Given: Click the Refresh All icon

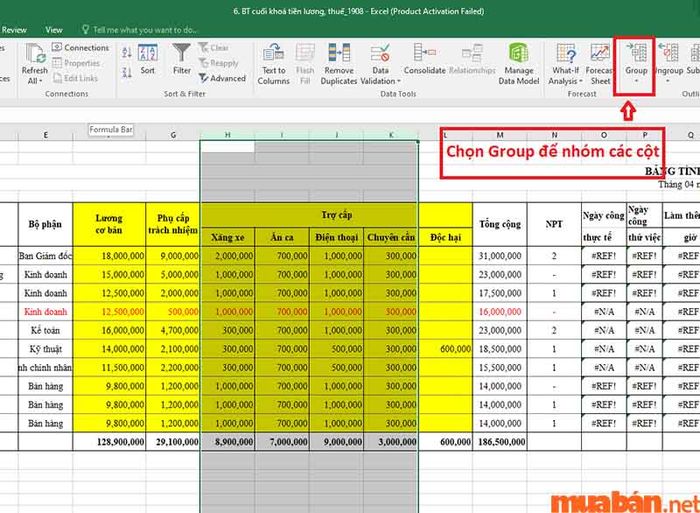Looking at the screenshot, I should click(35, 53).
